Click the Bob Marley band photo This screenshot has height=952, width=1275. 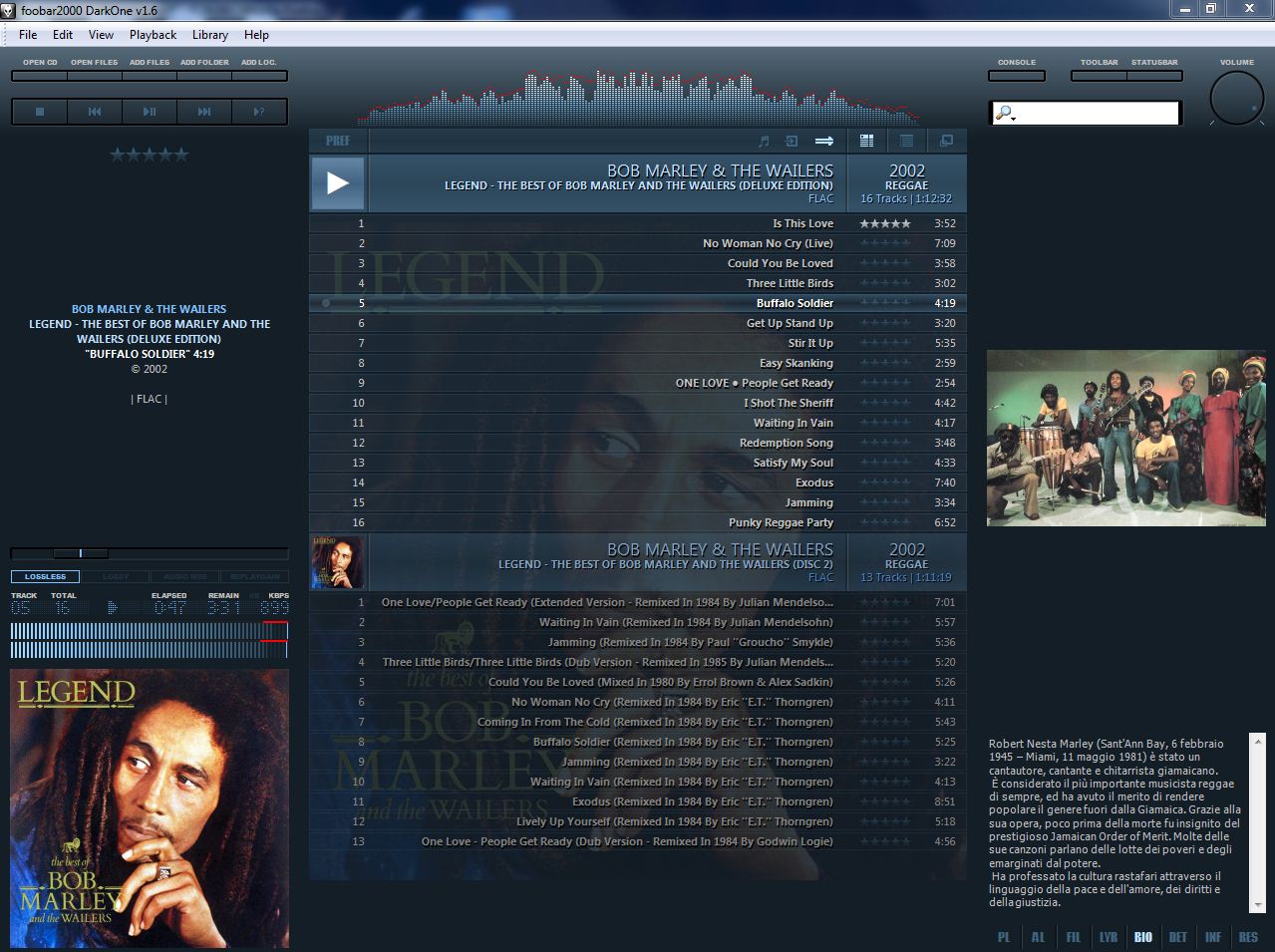pyautogui.click(x=1126, y=438)
